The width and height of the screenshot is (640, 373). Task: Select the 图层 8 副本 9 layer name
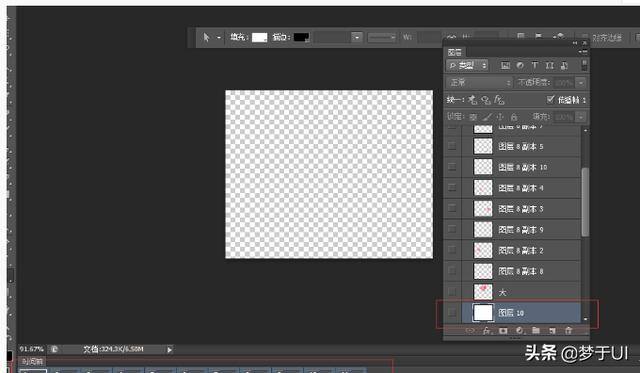coord(521,230)
